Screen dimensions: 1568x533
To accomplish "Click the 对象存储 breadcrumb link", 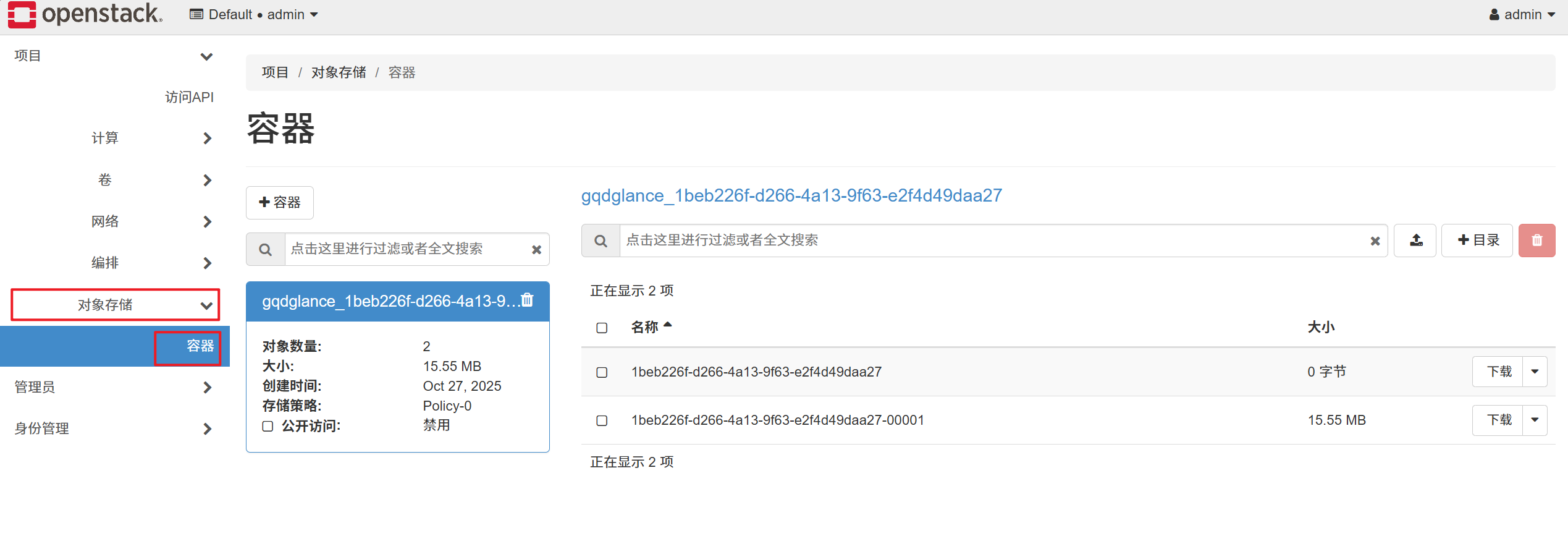I will [x=339, y=72].
